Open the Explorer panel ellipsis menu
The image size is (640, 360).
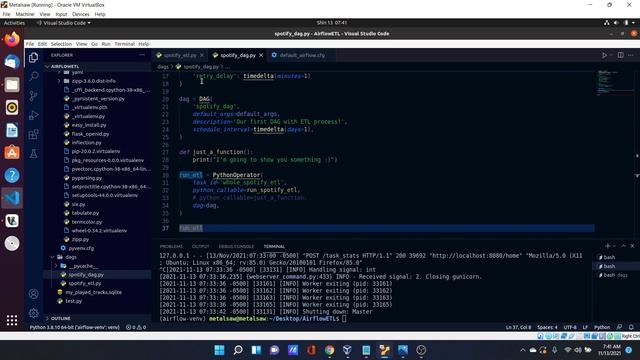(x=142, y=55)
